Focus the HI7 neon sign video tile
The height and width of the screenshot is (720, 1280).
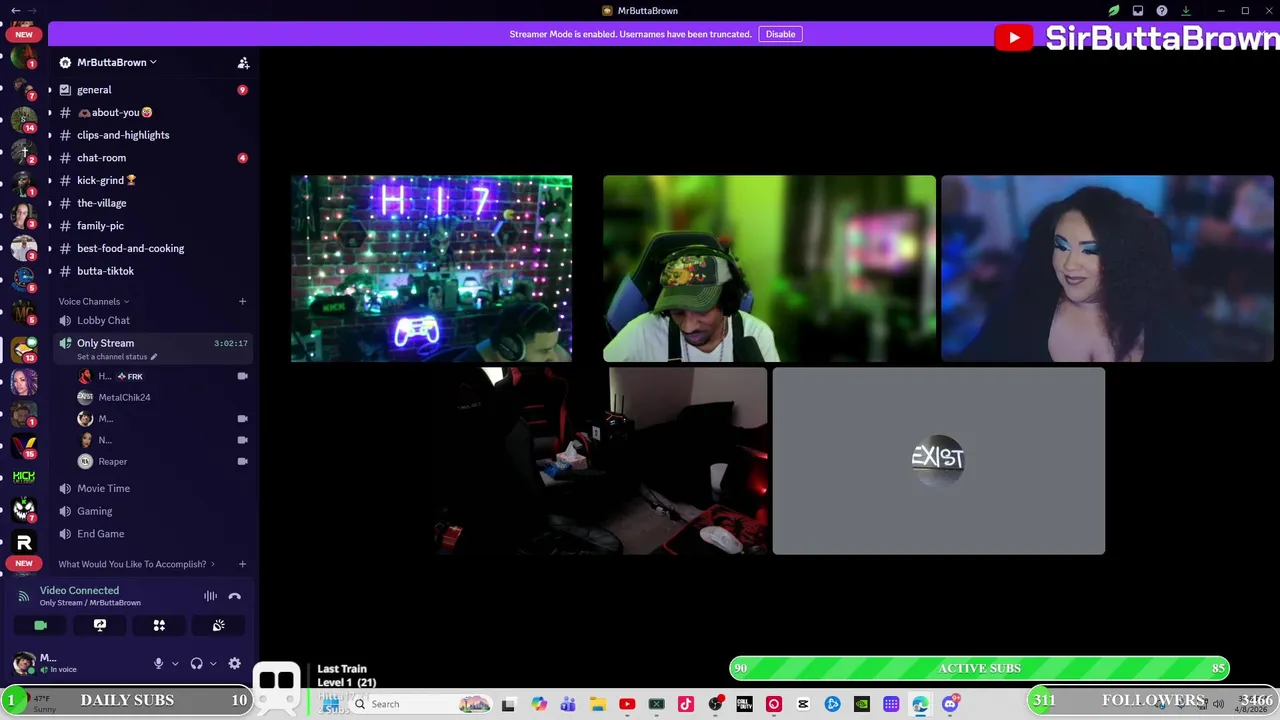click(x=431, y=268)
